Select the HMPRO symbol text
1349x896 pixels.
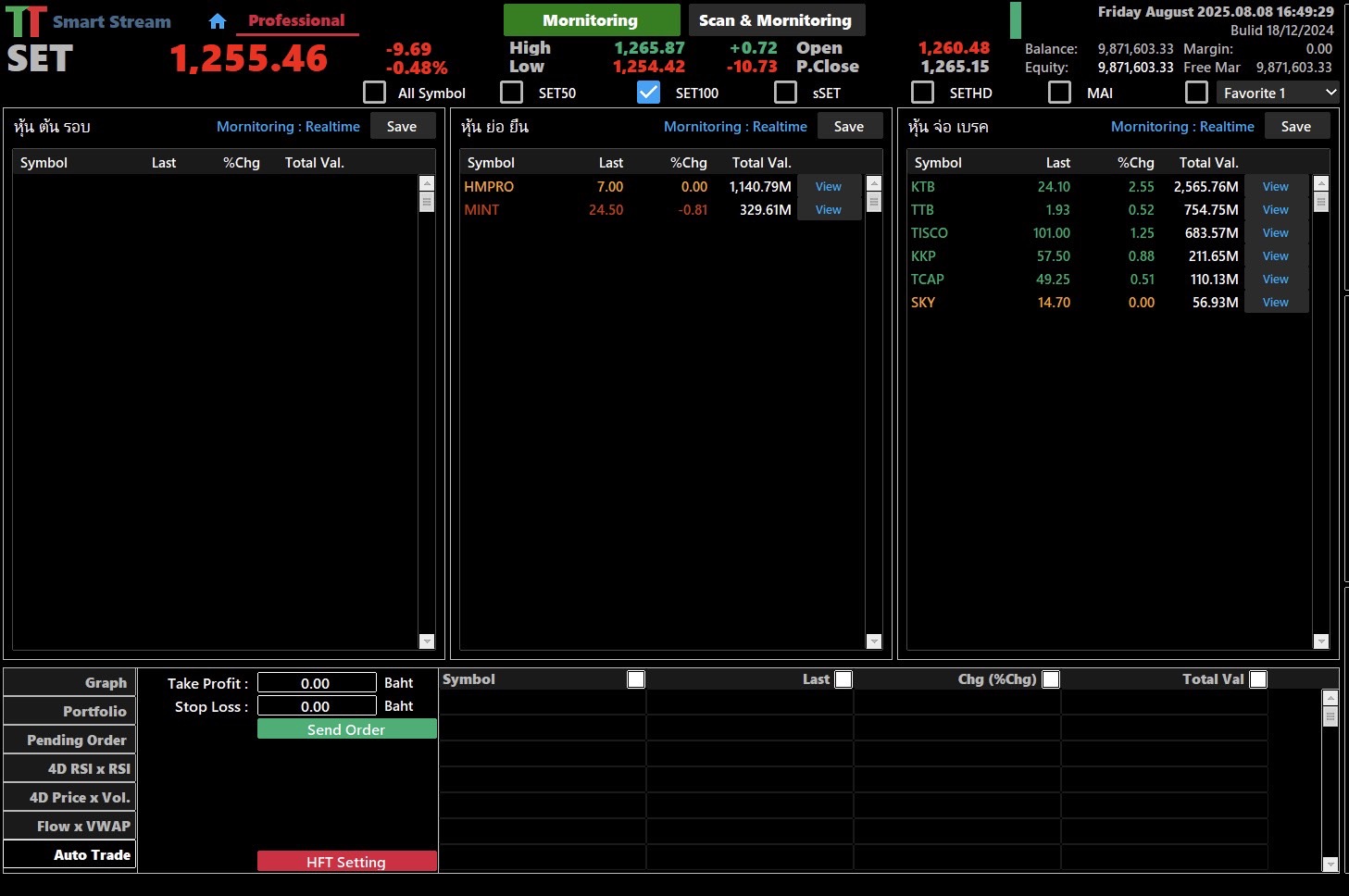click(x=489, y=187)
